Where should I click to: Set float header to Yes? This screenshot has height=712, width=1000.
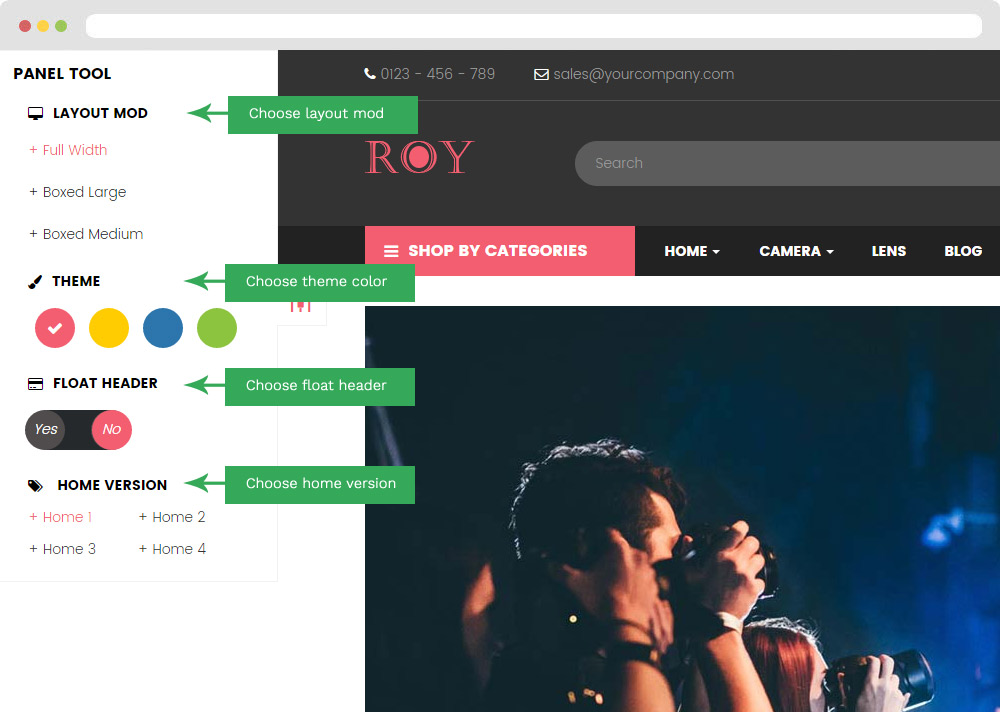coord(46,429)
